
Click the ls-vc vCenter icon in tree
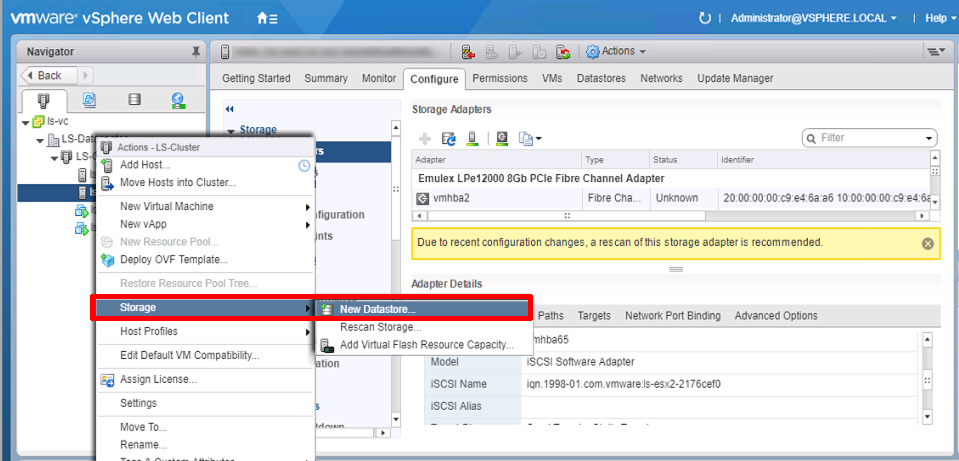click(x=38, y=121)
